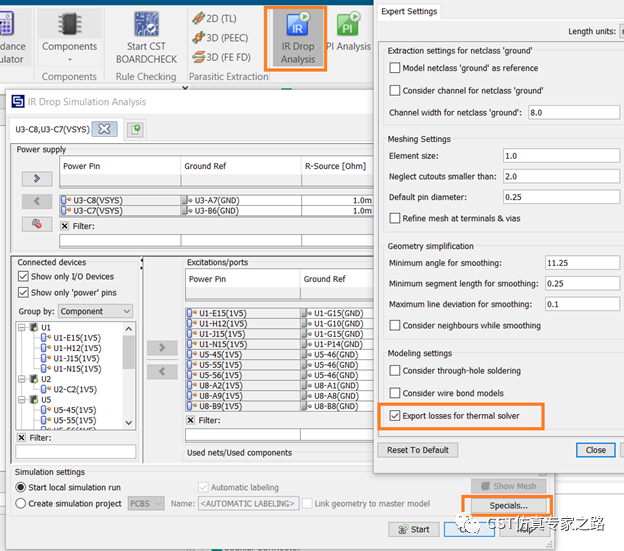624x551 pixels.
Task: Click Reset To Default button
Action: click(x=417, y=450)
